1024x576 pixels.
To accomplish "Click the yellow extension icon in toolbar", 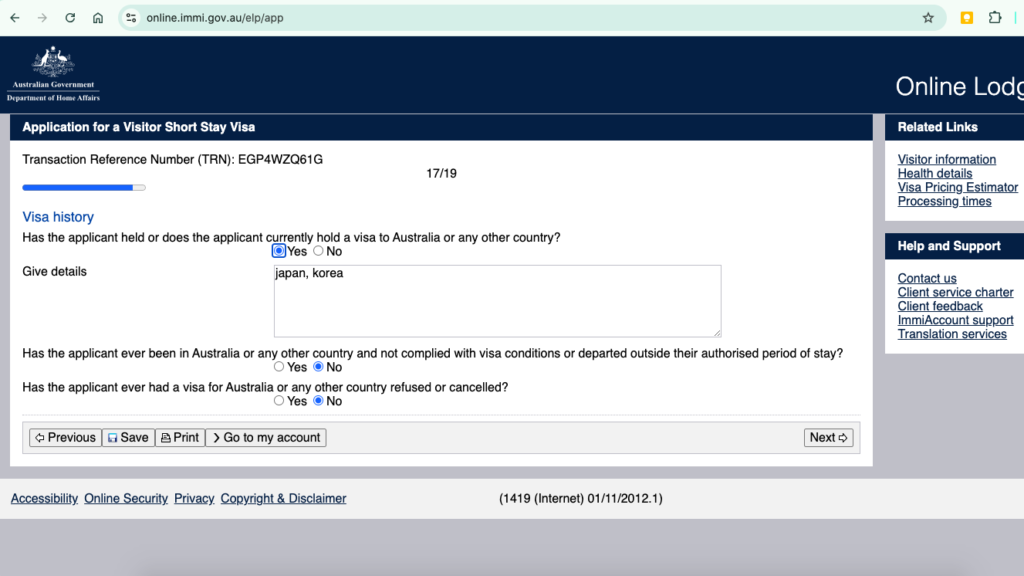I will (967, 18).
